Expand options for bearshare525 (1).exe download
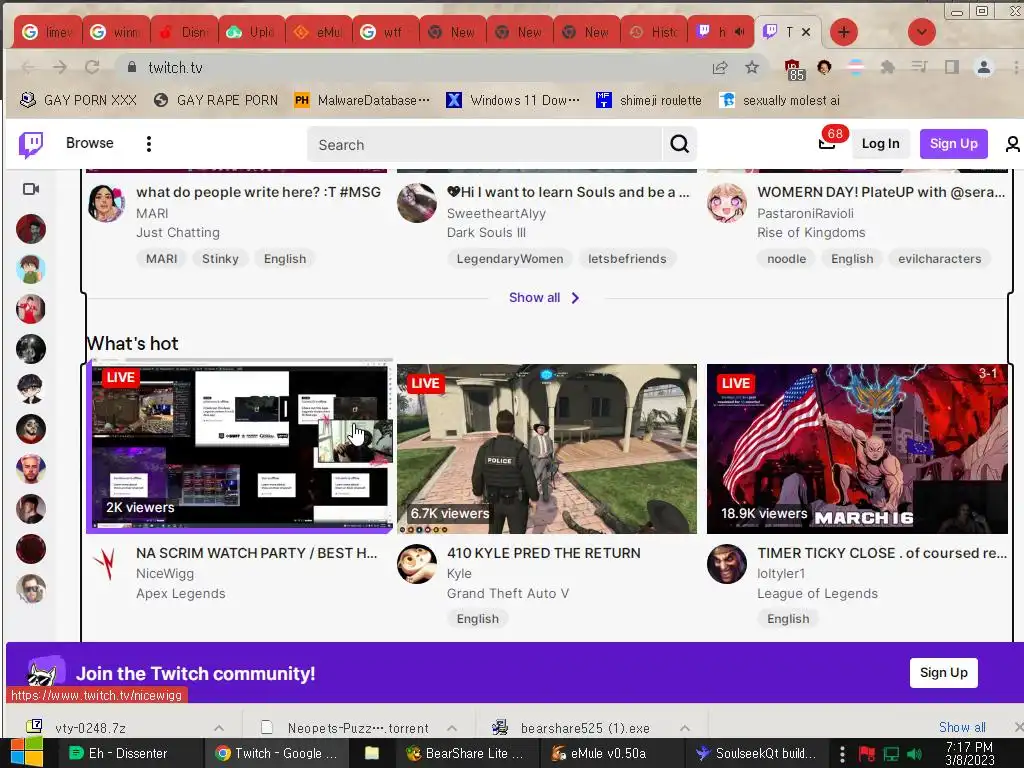This screenshot has width=1024, height=768. coord(685,728)
